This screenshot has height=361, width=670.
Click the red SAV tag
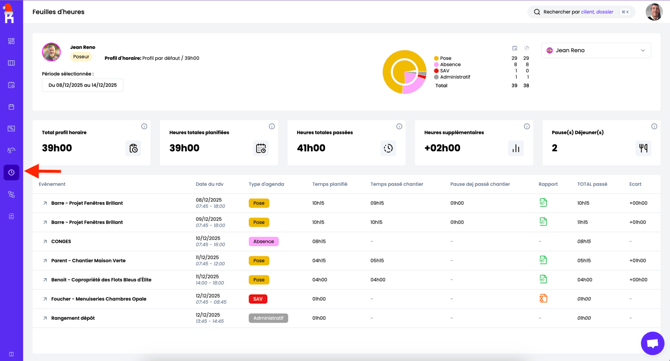(258, 299)
